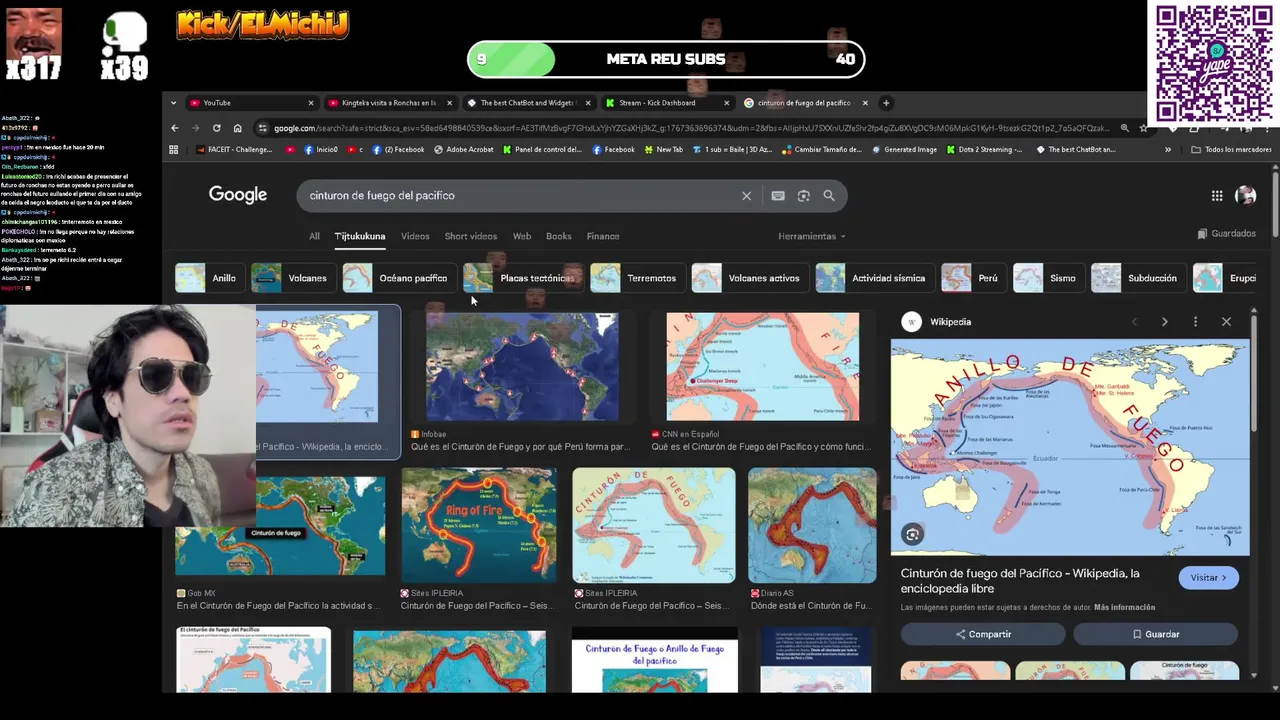Open the Short videos tab
The width and height of the screenshot is (1280, 720).
pos(471,237)
